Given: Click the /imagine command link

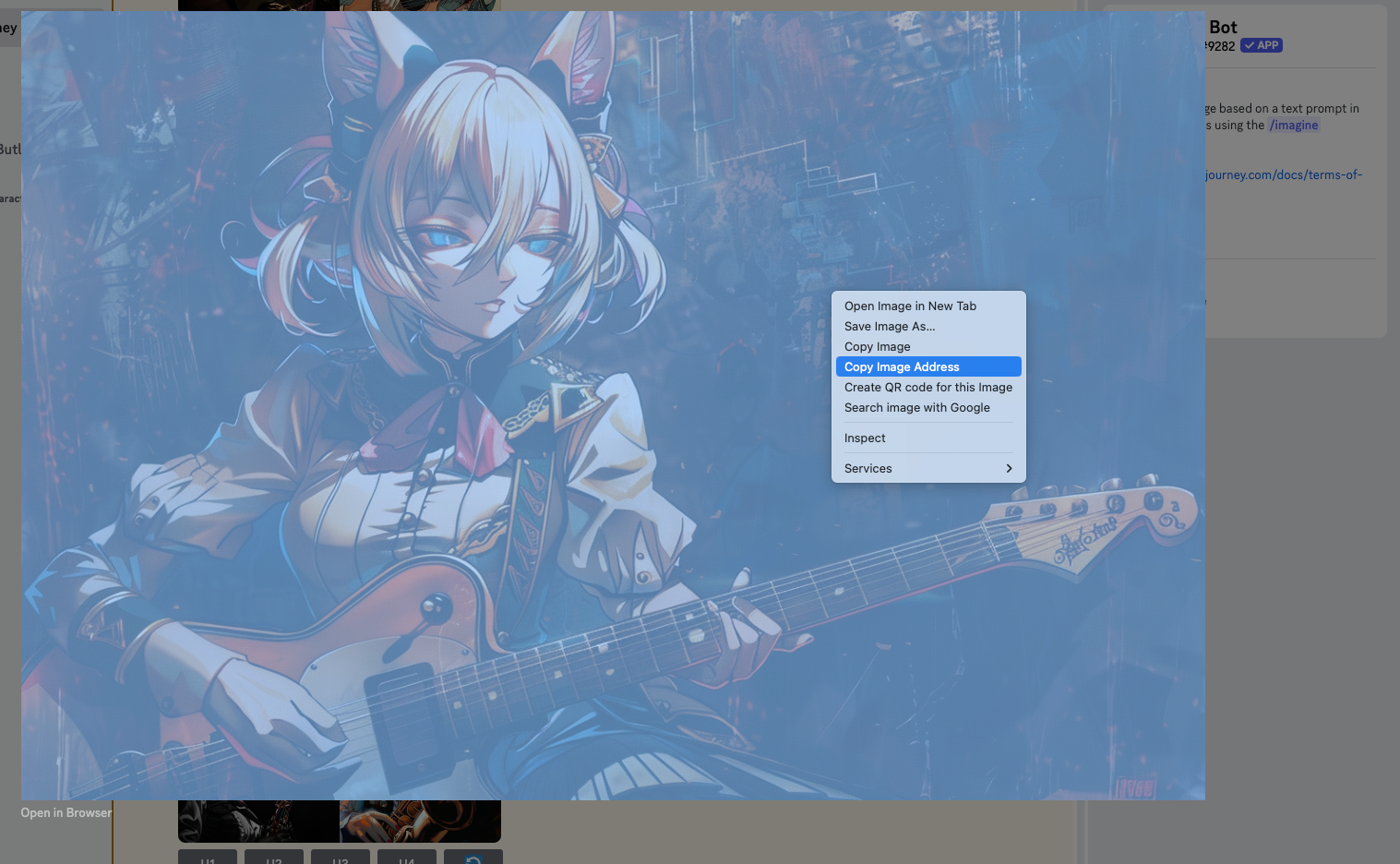Looking at the screenshot, I should [1294, 126].
